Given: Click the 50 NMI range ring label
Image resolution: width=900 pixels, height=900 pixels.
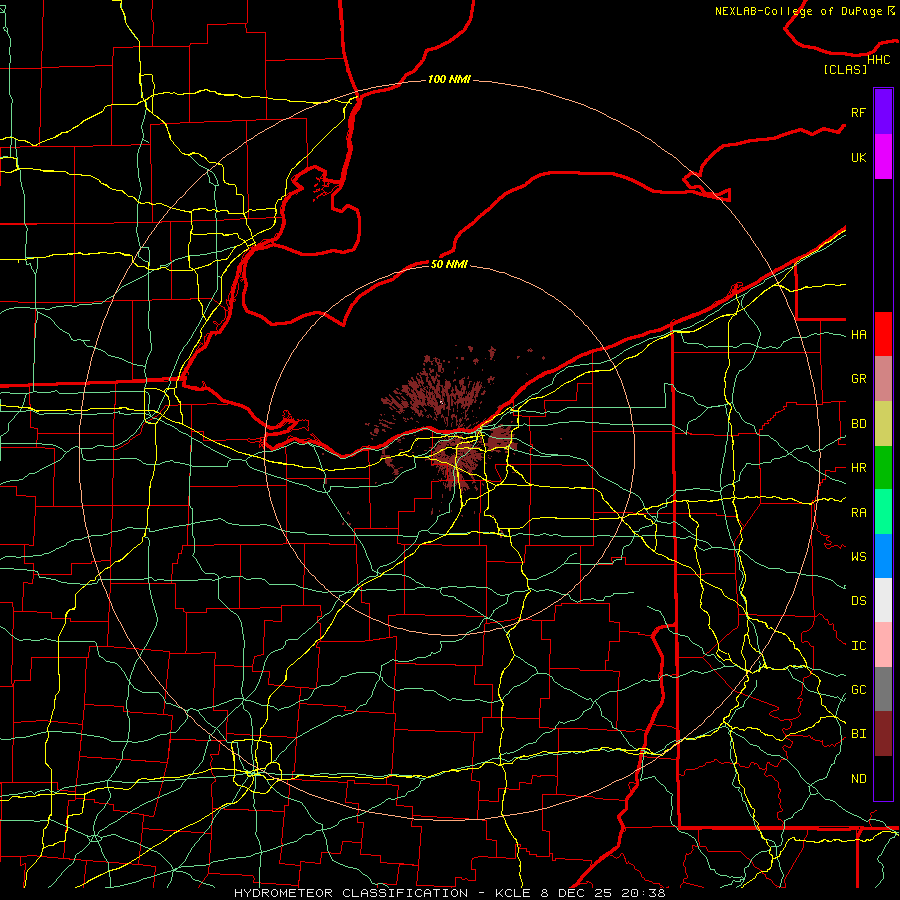Looking at the screenshot, I should (x=449, y=264).
